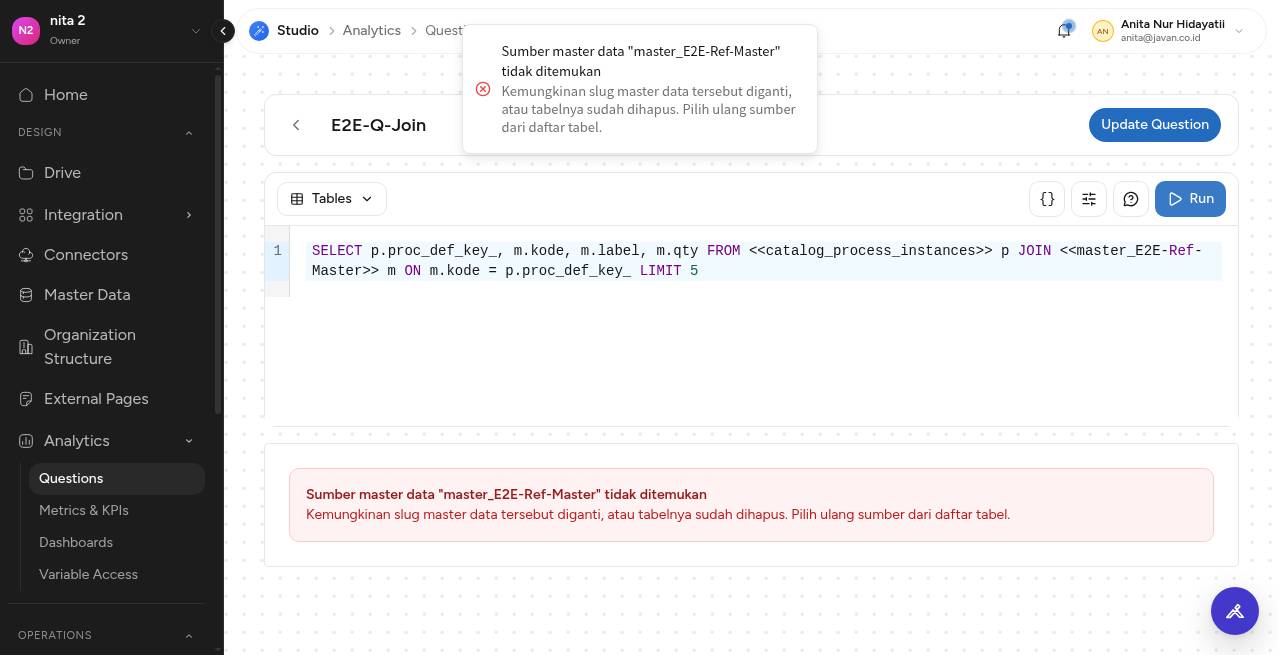
Task: Open variables with the curly braces button
Action: pos(1047,199)
